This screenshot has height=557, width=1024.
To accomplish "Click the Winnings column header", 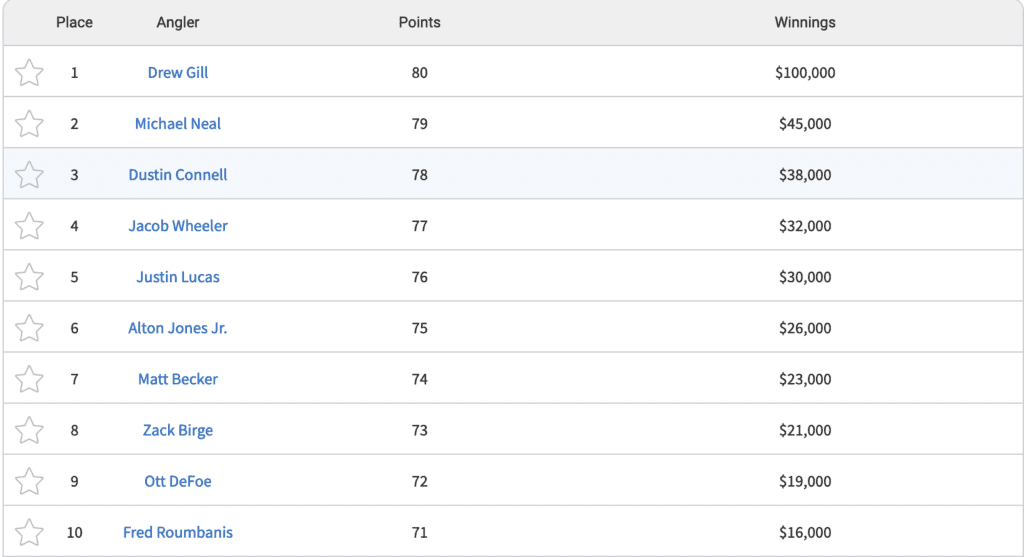I will click(x=805, y=22).
